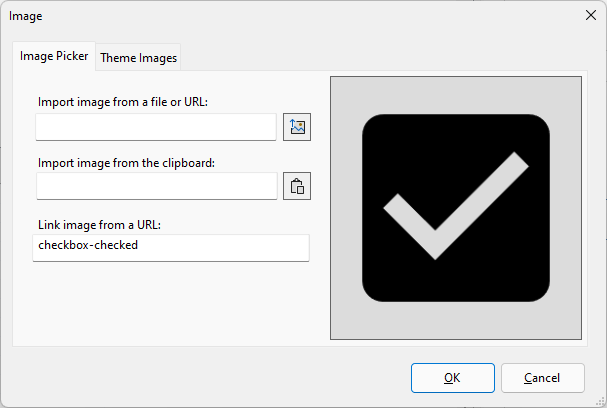Image resolution: width=607 pixels, height=408 pixels.
Task: Click the white checkmark in the preview
Action: pyautogui.click(x=456, y=206)
